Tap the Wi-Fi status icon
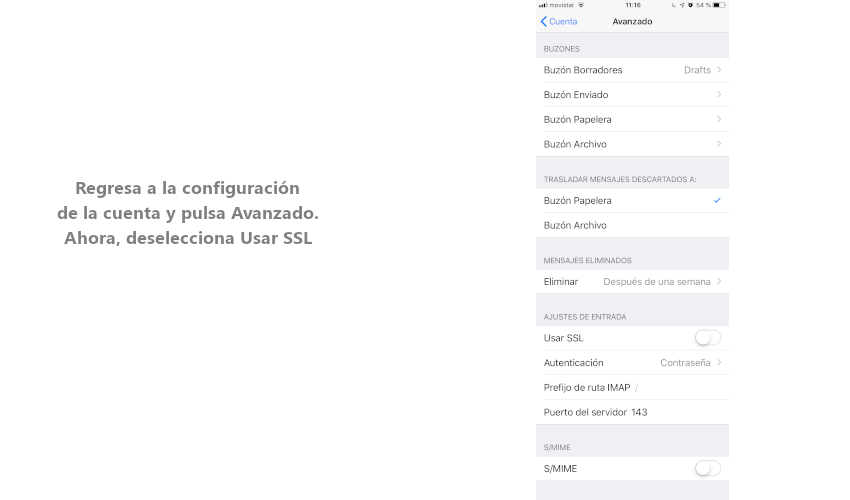 pos(581,5)
